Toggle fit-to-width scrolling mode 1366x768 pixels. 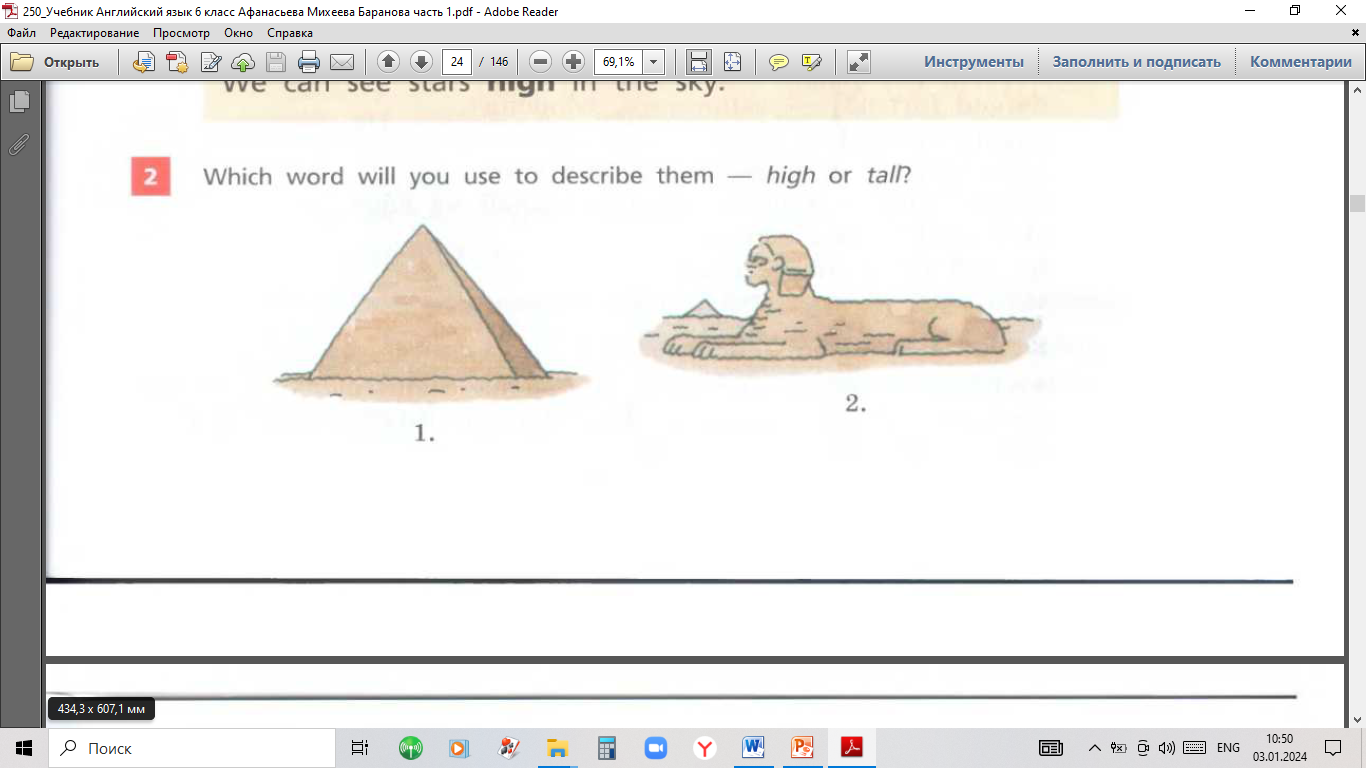(699, 62)
